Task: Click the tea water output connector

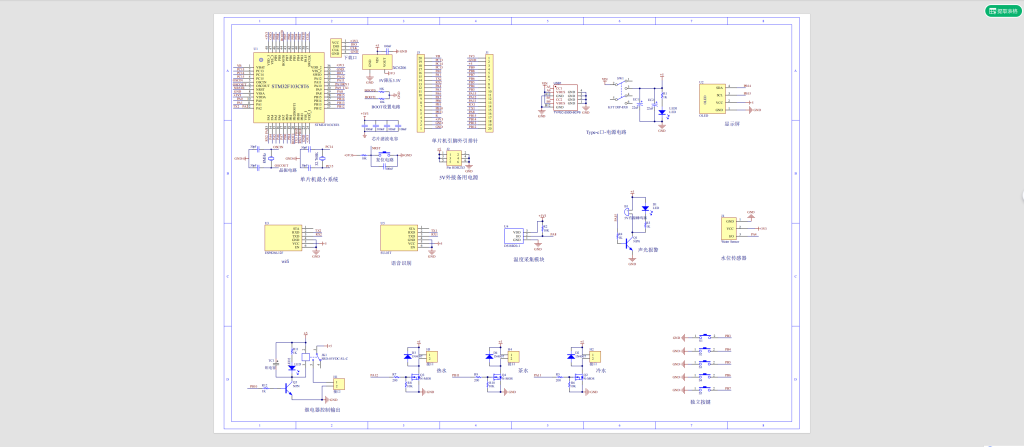Action: (514, 357)
